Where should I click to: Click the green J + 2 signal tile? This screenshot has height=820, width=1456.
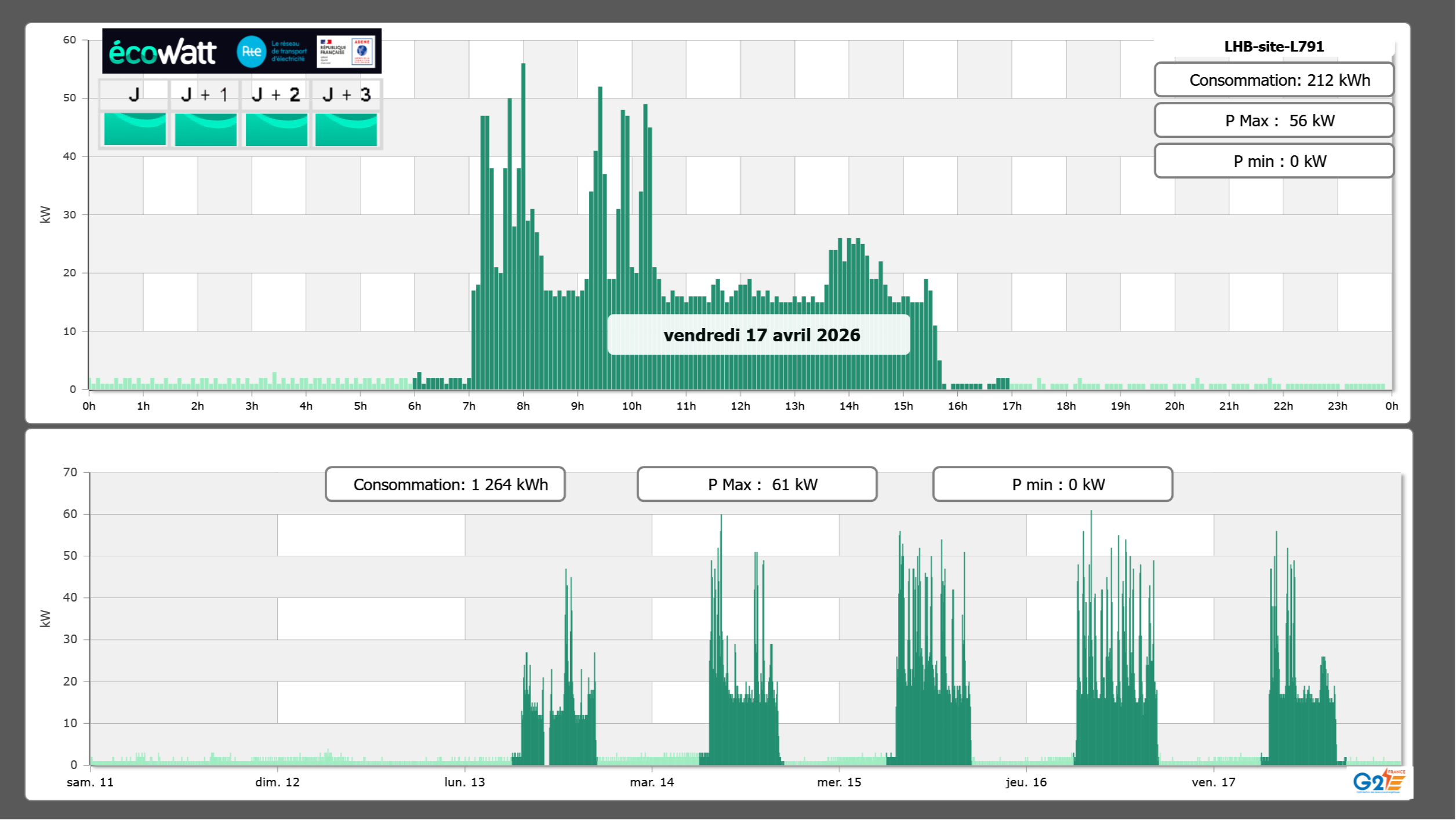pos(276,129)
